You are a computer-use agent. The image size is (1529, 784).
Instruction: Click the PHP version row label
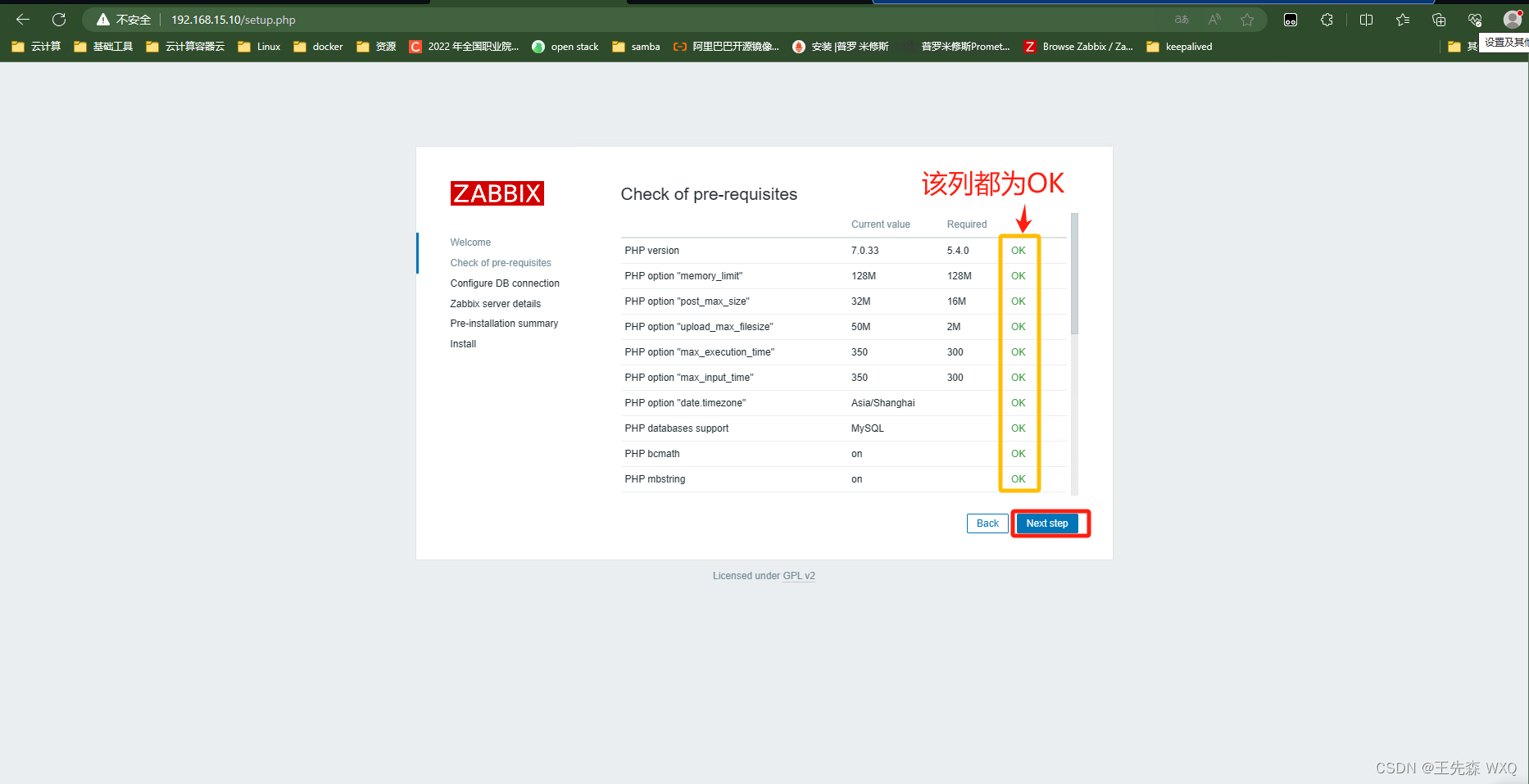pyautogui.click(x=652, y=251)
